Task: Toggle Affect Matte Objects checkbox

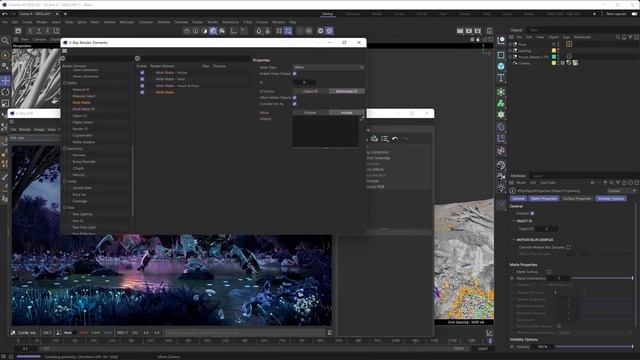Action: pyautogui.click(x=295, y=98)
